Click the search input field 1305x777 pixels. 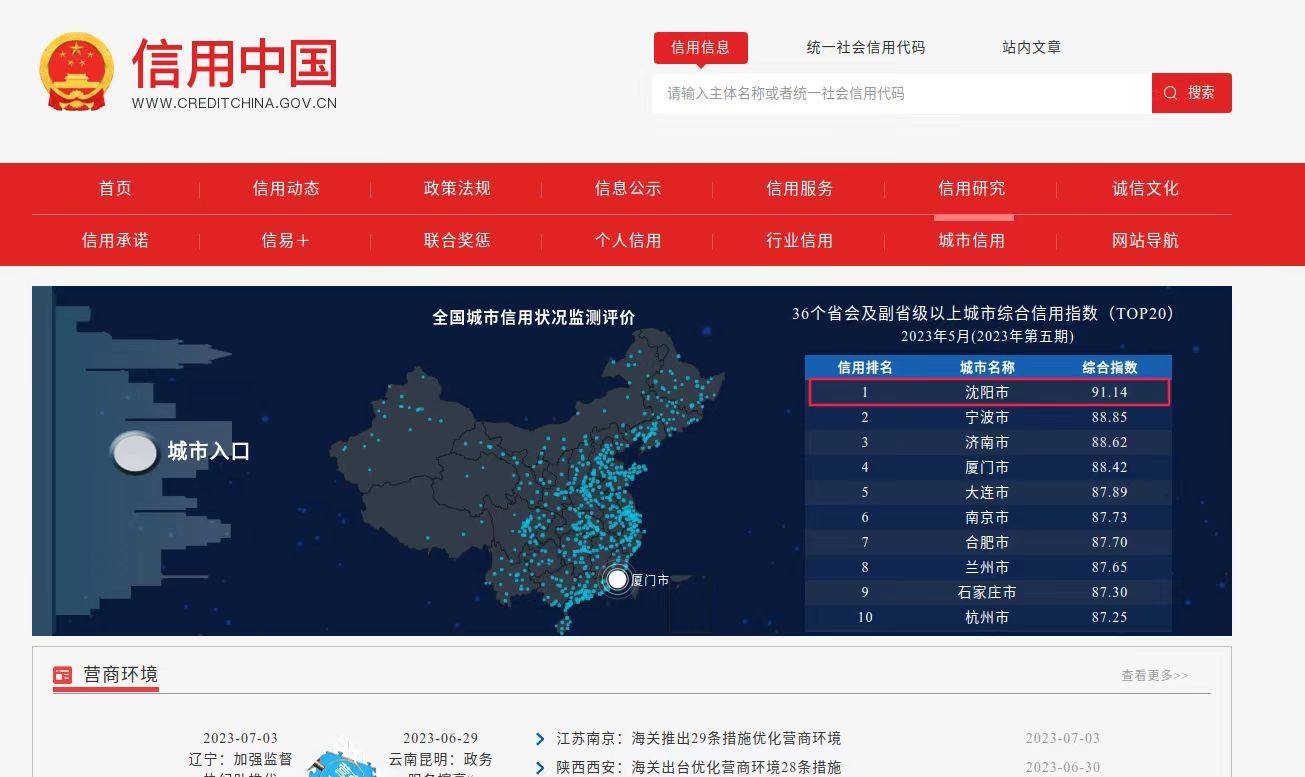[900, 93]
